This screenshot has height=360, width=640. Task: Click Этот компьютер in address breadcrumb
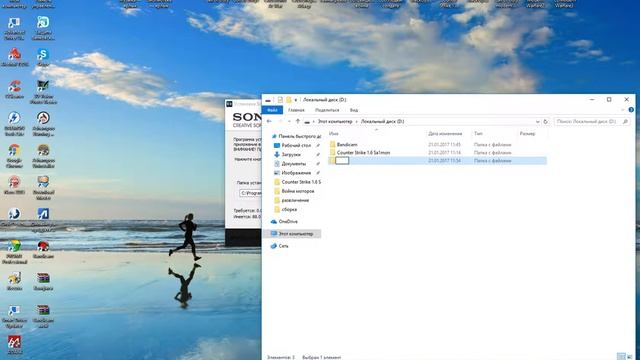(335, 121)
